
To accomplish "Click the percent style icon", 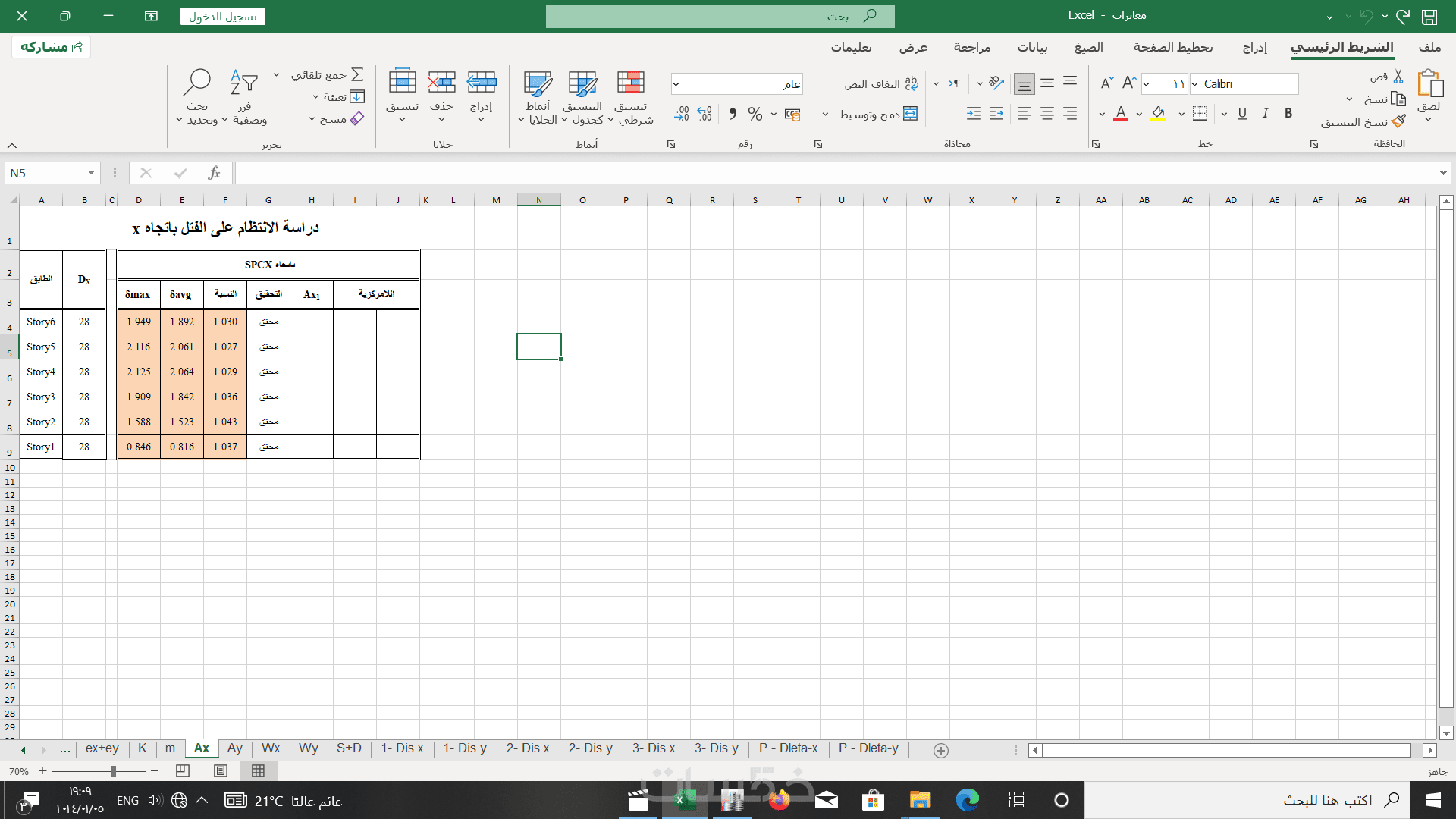I will click(x=755, y=114).
